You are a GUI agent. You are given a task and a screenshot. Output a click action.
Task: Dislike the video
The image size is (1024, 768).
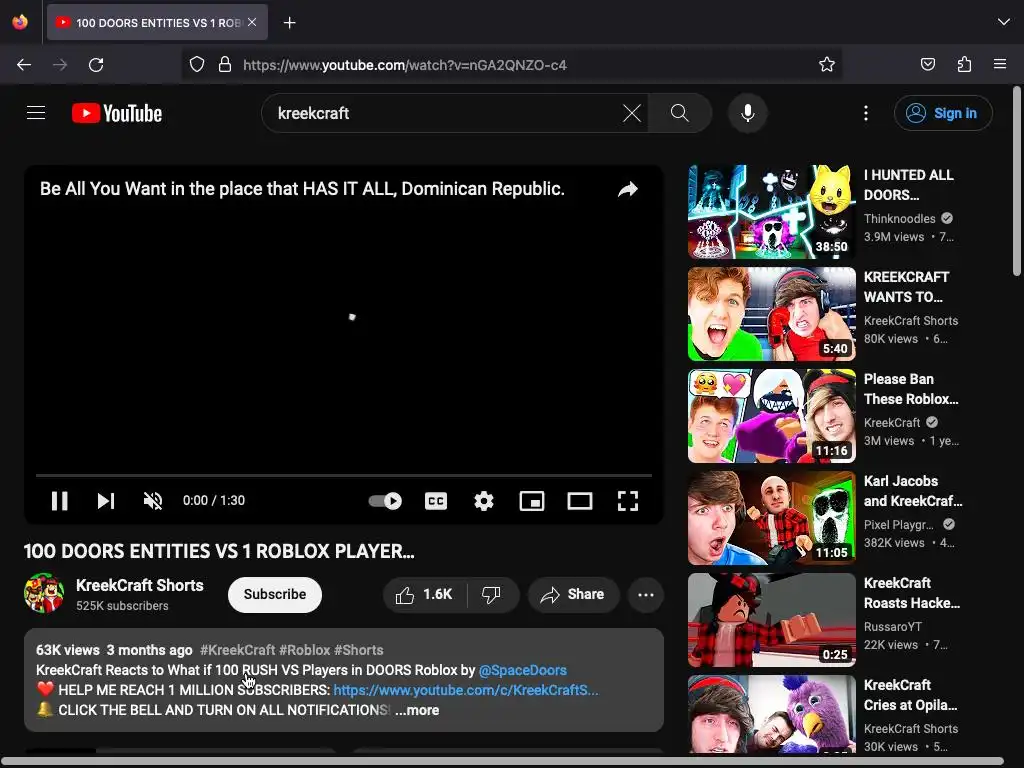492,594
